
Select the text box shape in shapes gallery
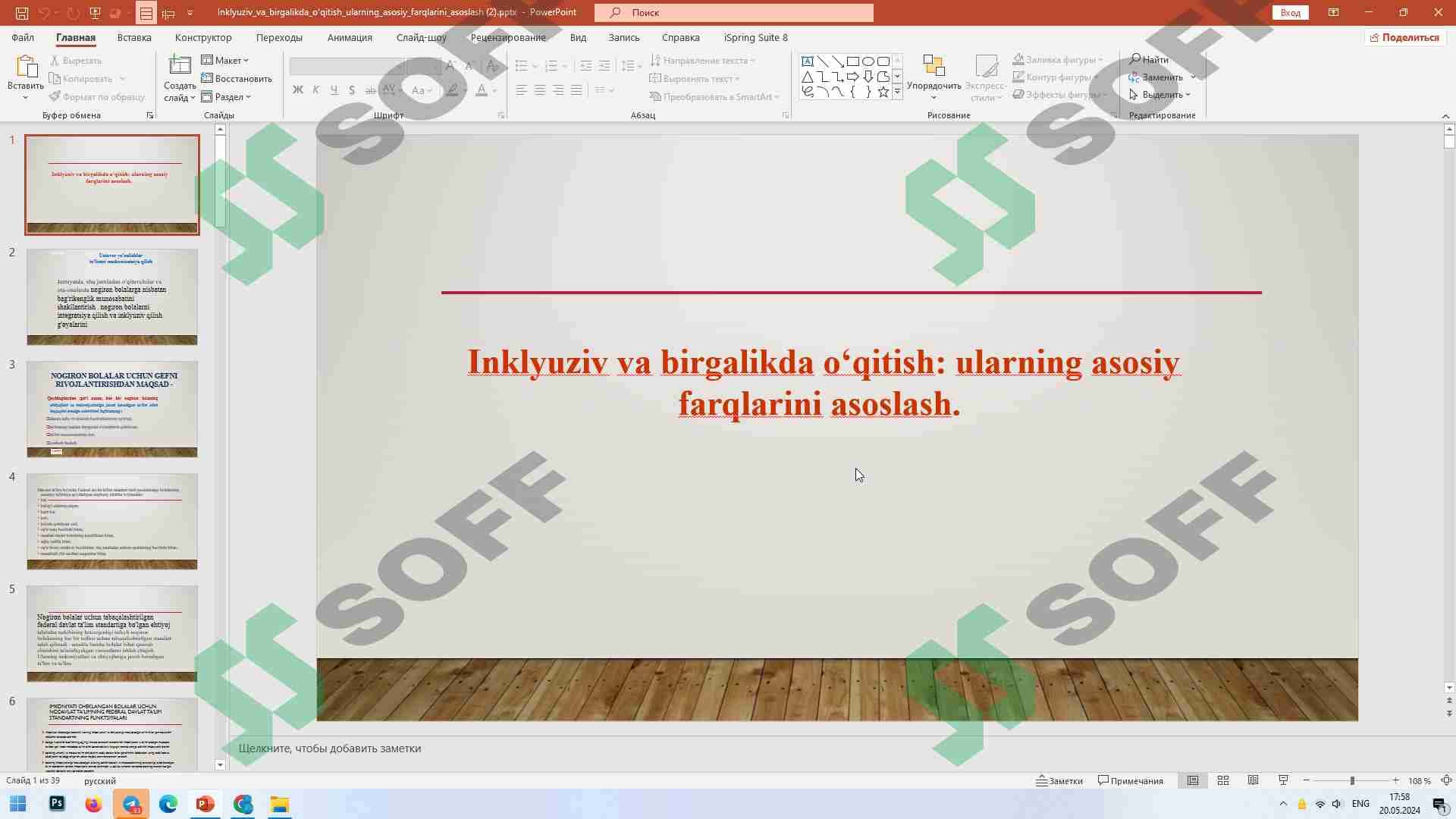tap(808, 61)
